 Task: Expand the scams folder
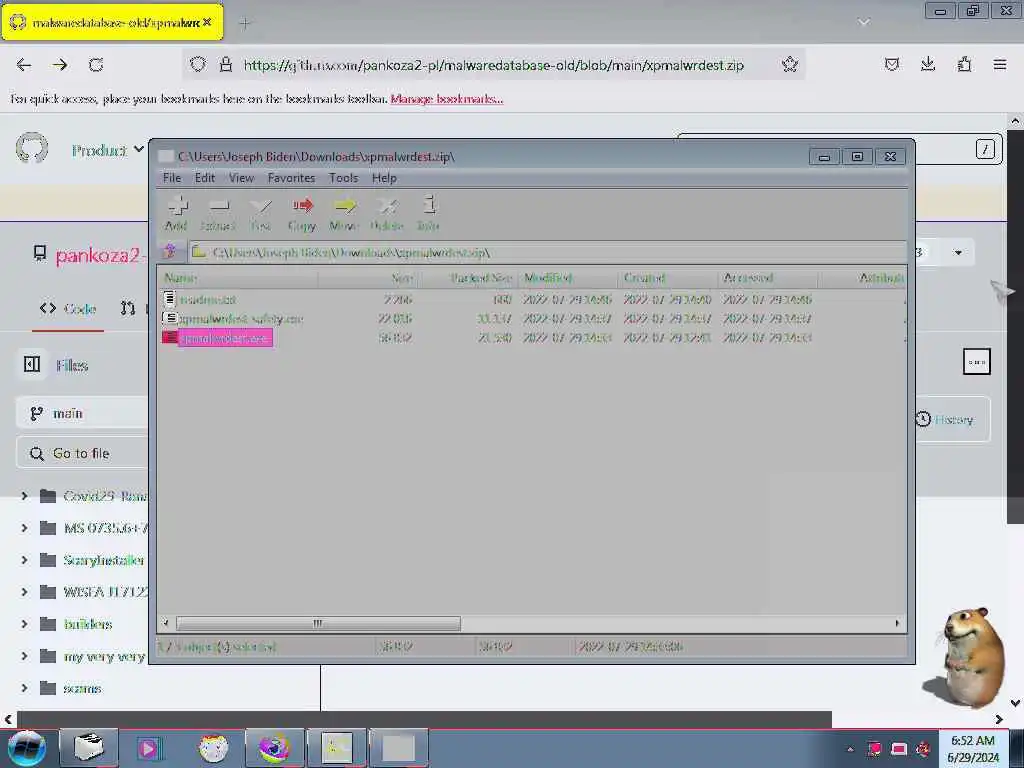pyautogui.click(x=25, y=688)
